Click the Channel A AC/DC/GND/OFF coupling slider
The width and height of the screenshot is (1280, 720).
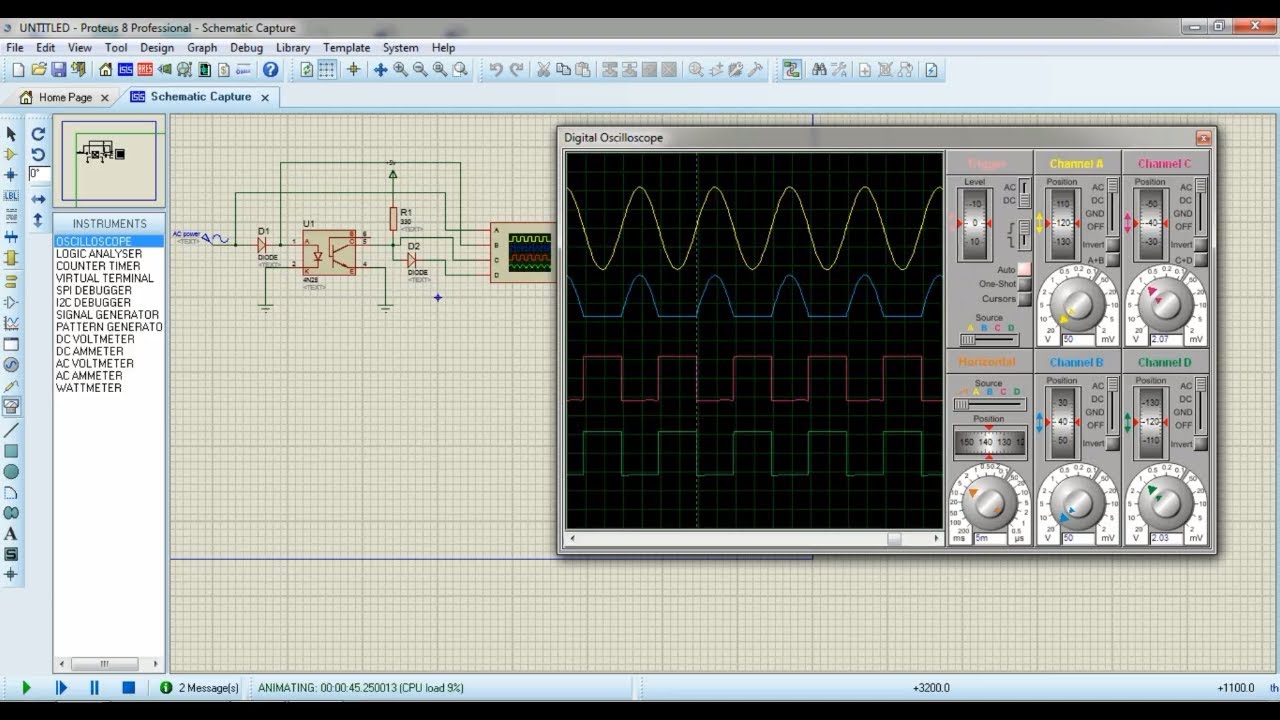pyautogui.click(x=1112, y=208)
